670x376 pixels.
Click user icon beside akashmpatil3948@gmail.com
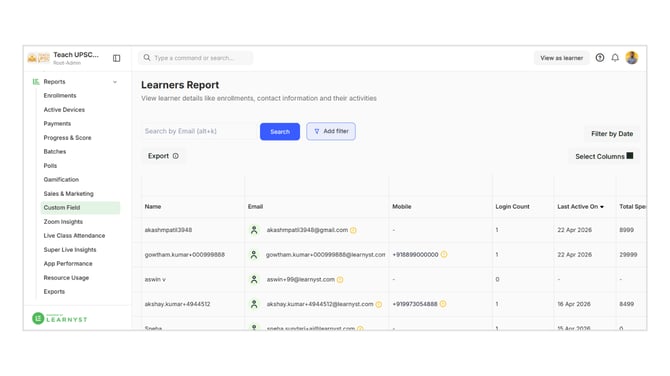(254, 230)
